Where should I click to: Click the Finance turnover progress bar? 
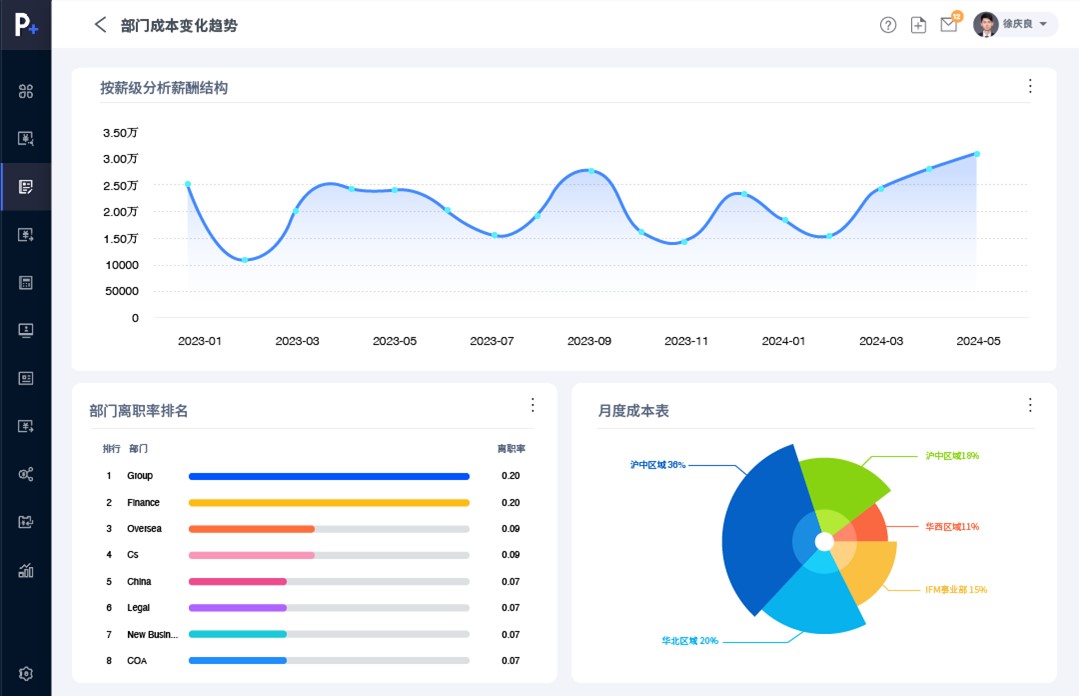[x=329, y=502]
